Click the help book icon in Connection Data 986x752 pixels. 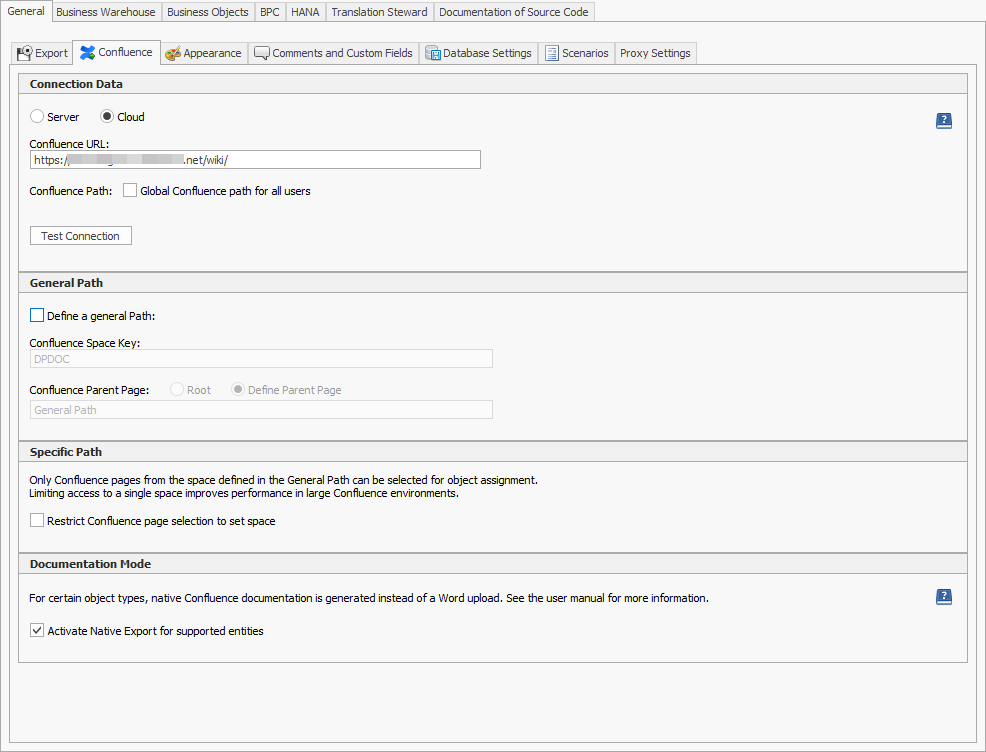pos(943,121)
